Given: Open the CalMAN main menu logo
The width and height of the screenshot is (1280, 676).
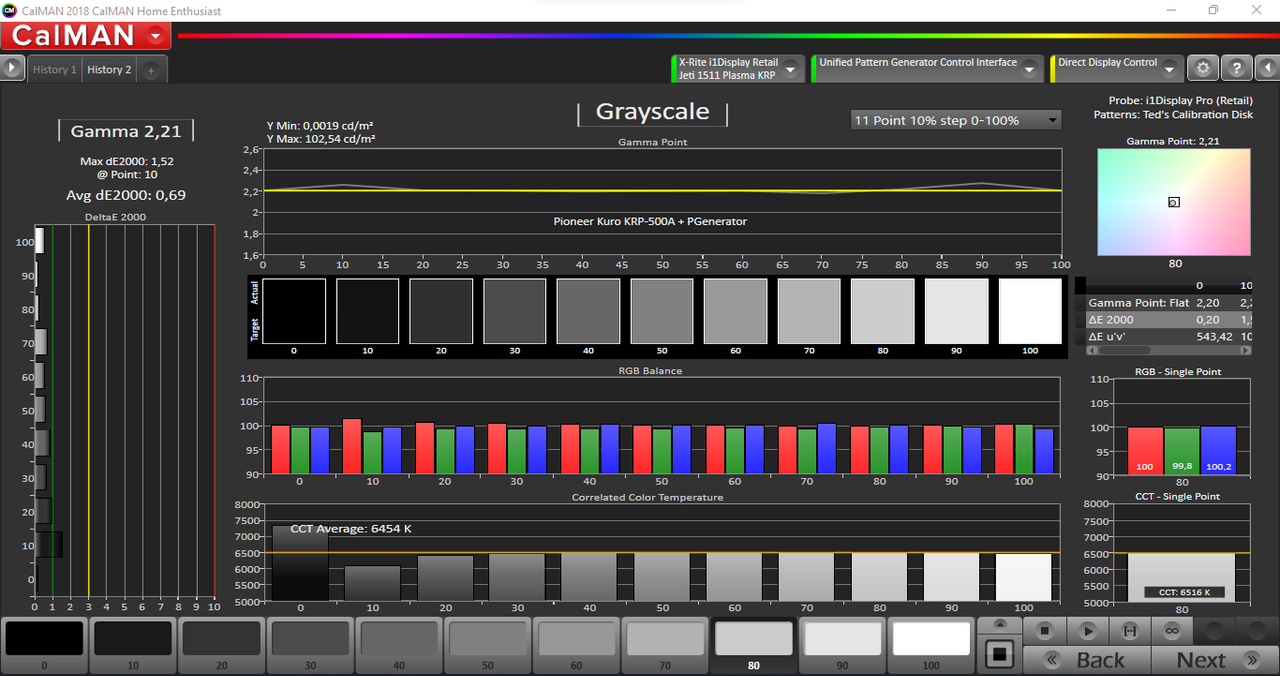Looking at the screenshot, I should click(x=86, y=36).
